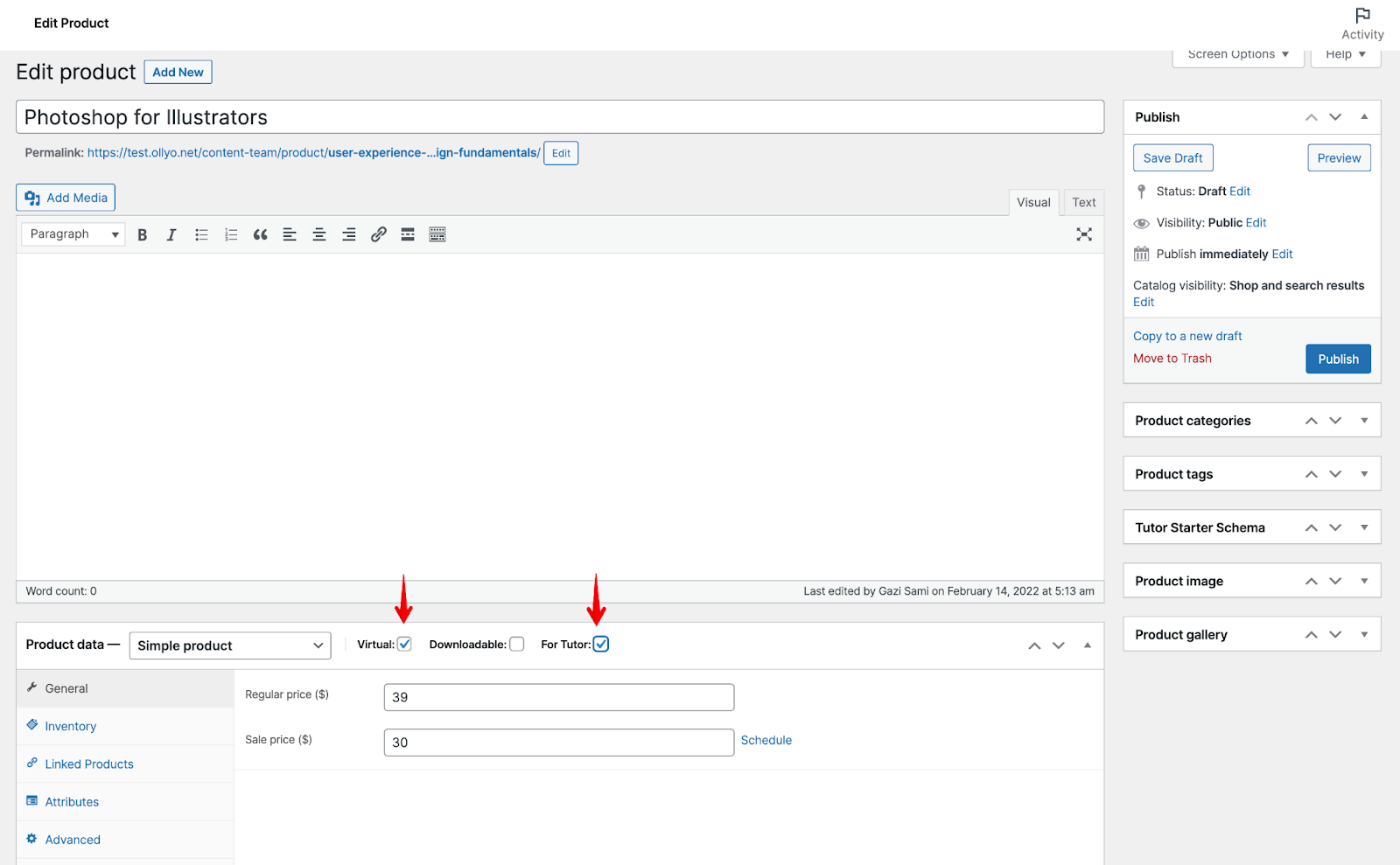Move Tutor Starter Schema box up
Screen dimensions: 1400x865
click(x=1311, y=527)
